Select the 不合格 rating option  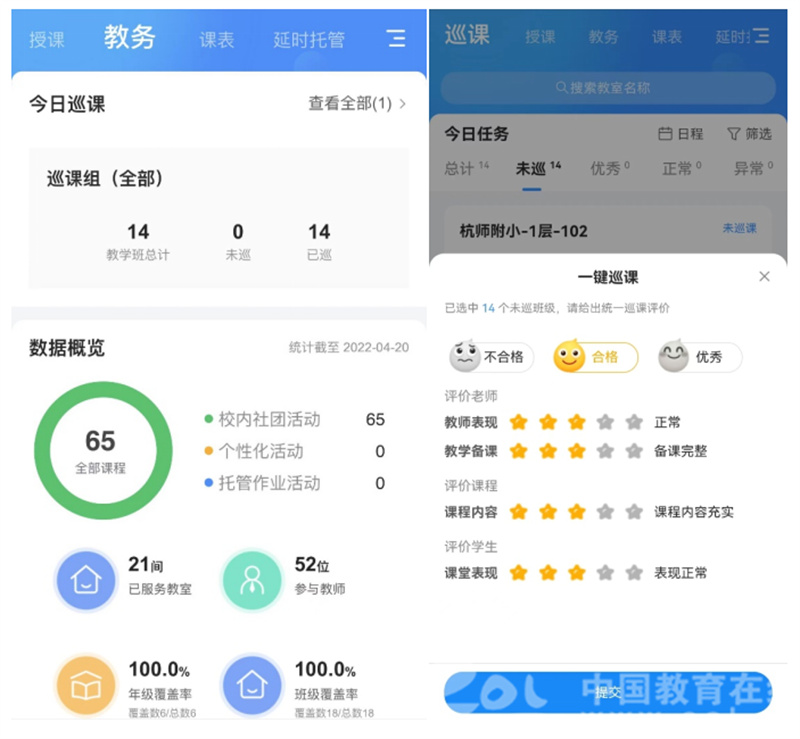(x=491, y=357)
